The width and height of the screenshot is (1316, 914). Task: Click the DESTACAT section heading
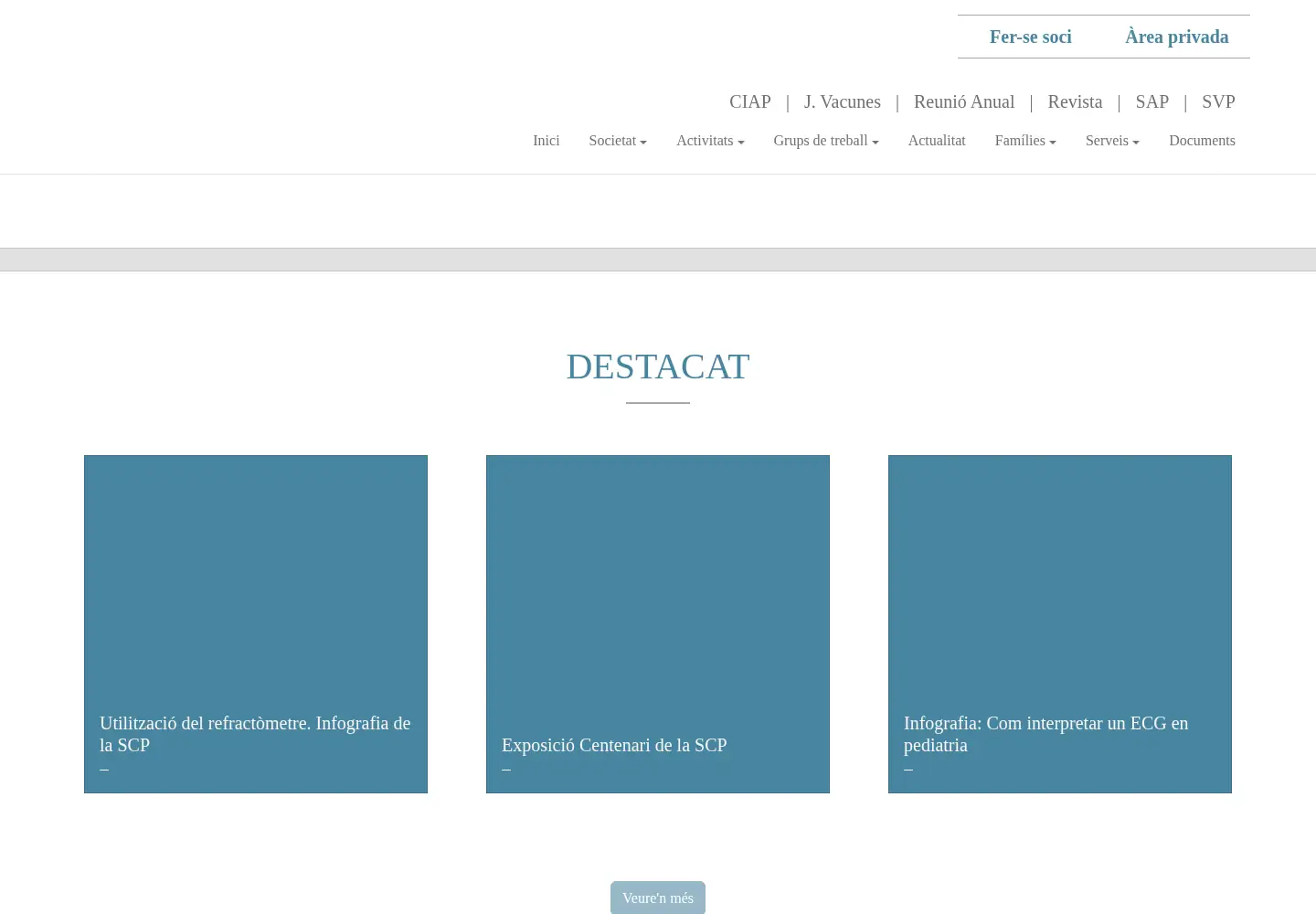(658, 367)
